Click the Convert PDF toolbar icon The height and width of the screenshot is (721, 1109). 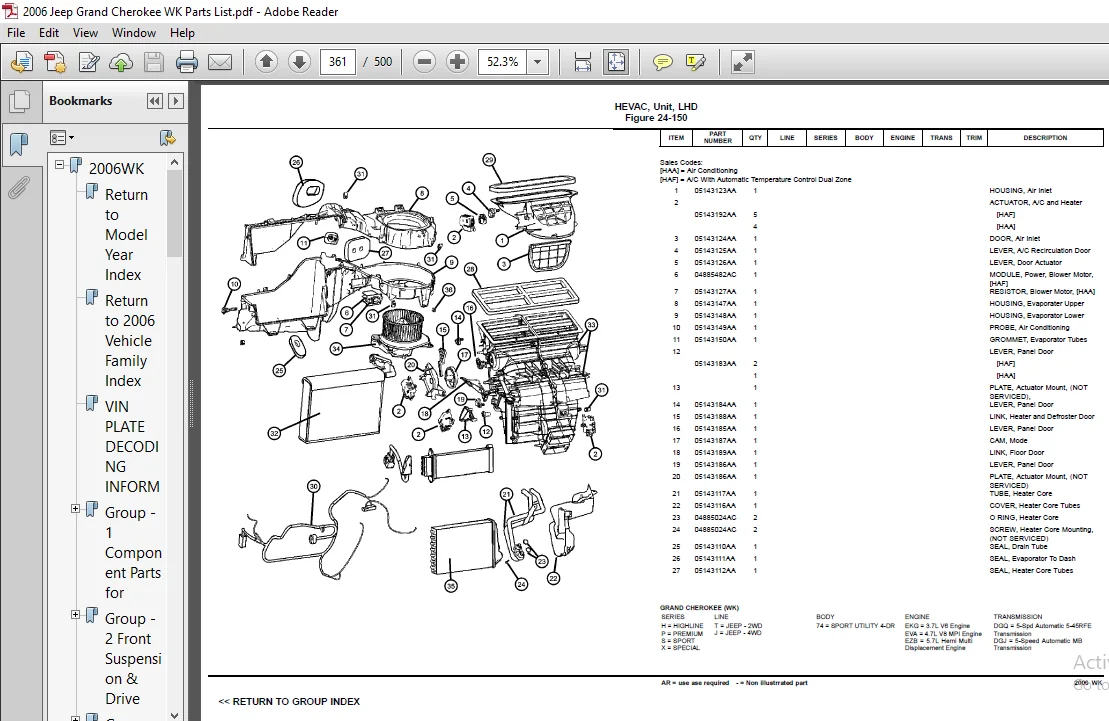click(55, 62)
